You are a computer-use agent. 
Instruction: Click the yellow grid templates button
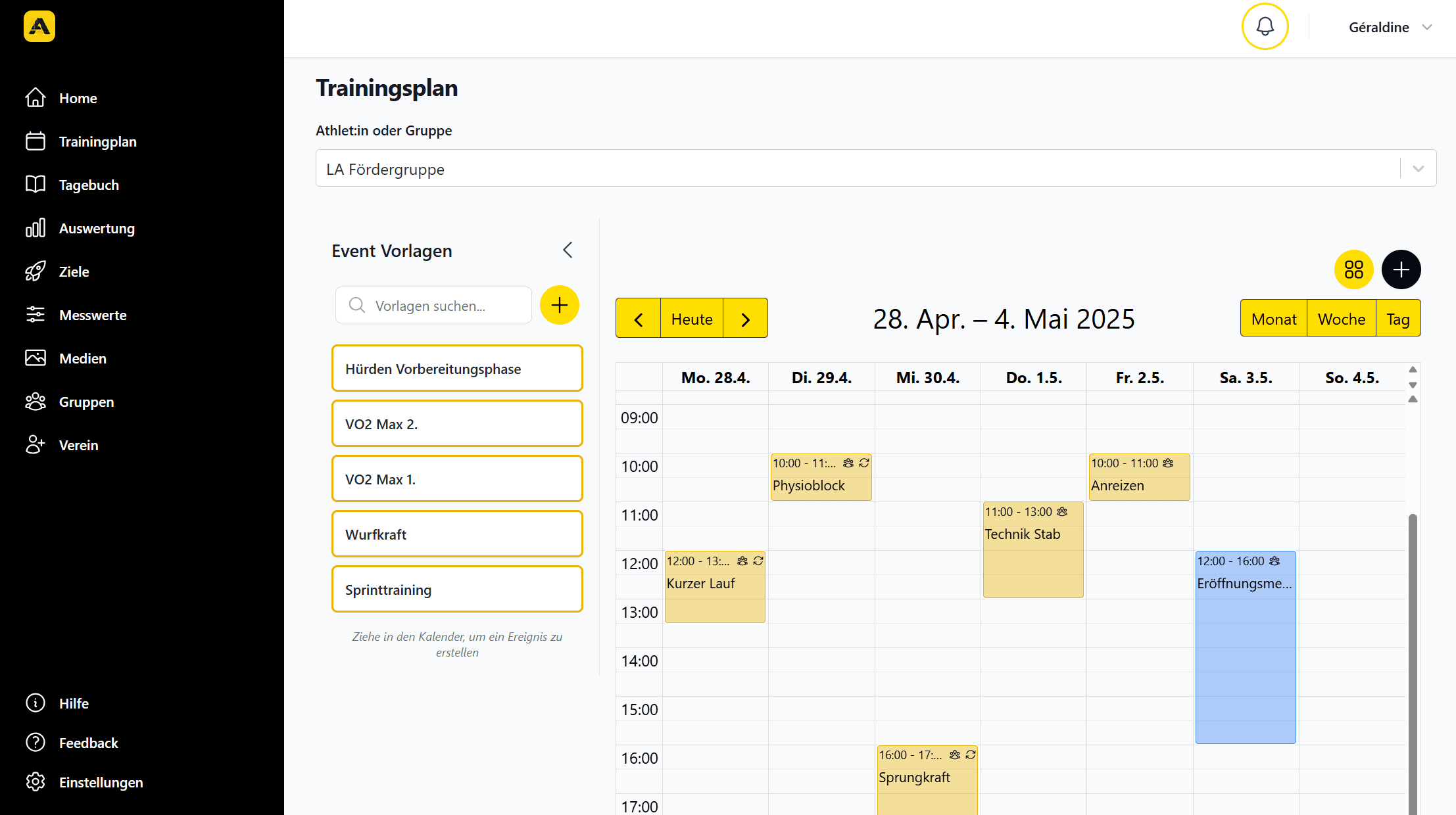click(x=1354, y=269)
